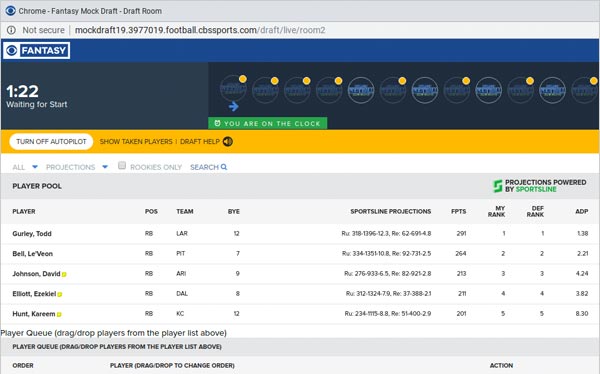Open the ALL position filter dropdown
600x374 pixels.
point(25,167)
